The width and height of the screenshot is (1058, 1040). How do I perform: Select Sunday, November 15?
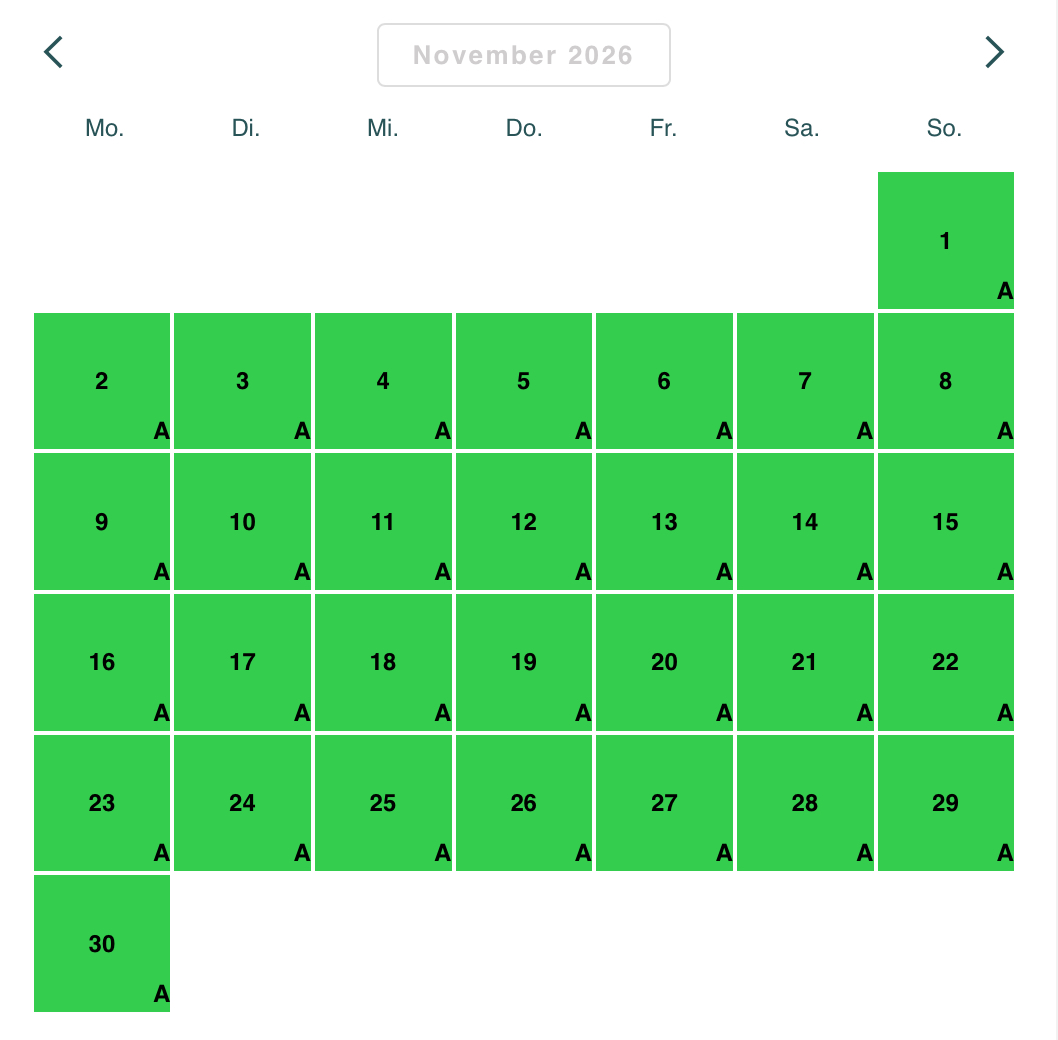point(945,522)
